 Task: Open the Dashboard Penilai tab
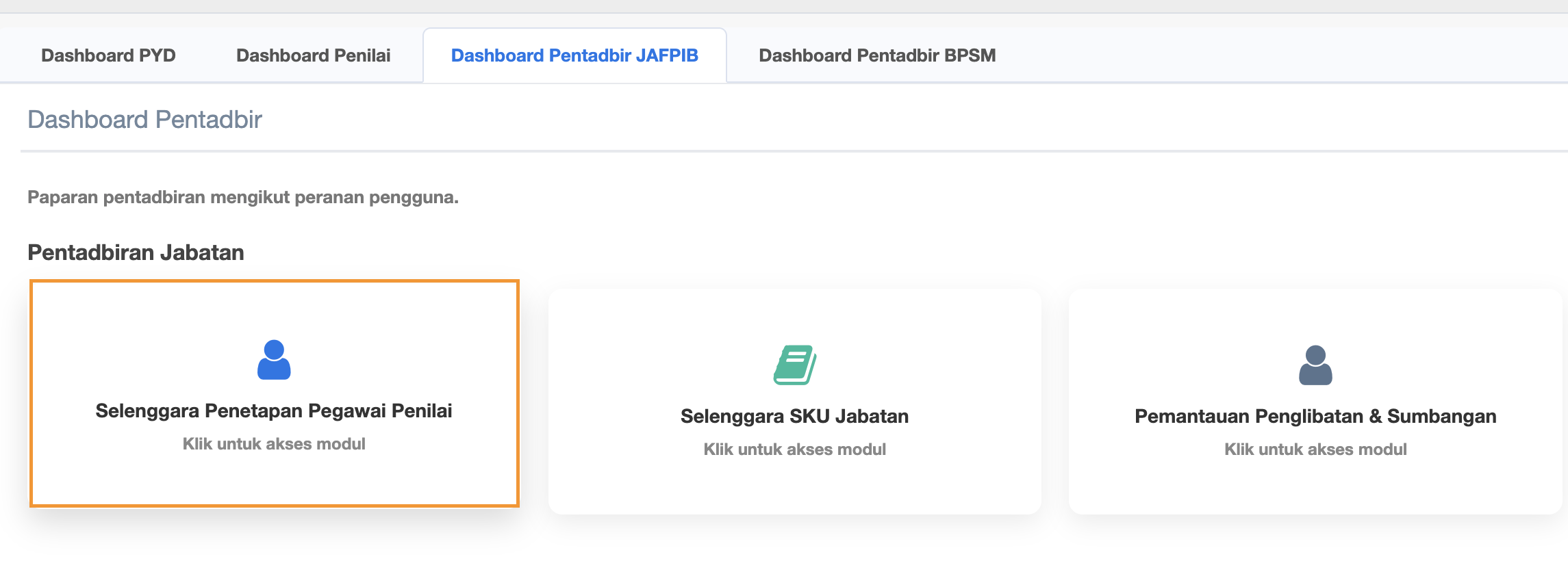point(313,55)
